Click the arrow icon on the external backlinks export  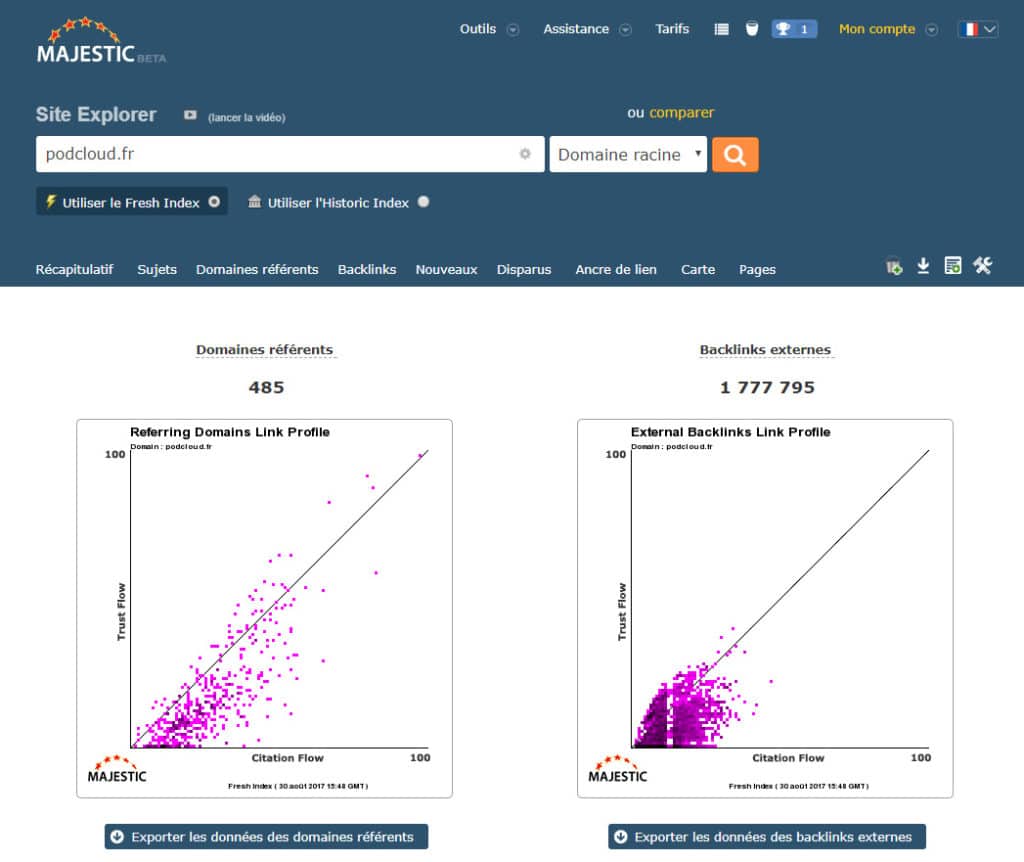pyautogui.click(x=620, y=837)
